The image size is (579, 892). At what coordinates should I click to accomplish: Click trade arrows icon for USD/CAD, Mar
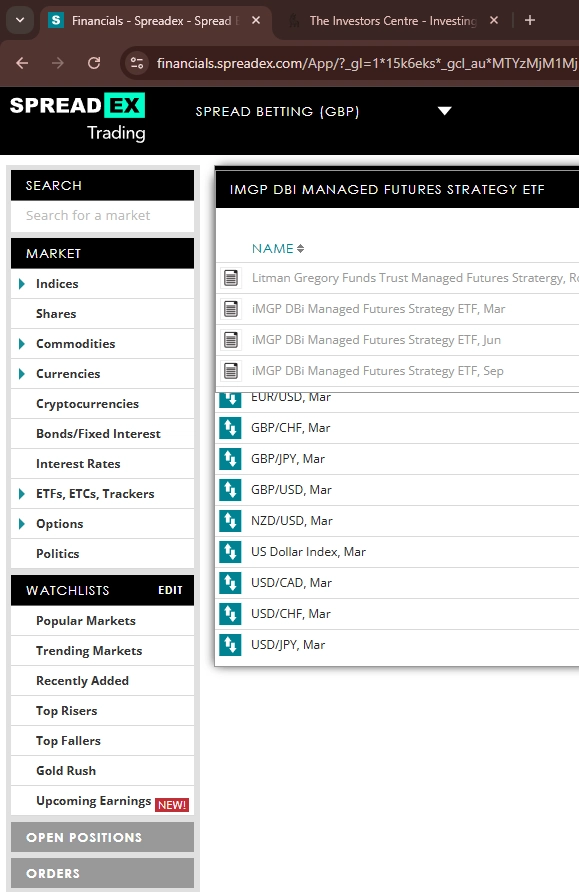tap(230, 583)
